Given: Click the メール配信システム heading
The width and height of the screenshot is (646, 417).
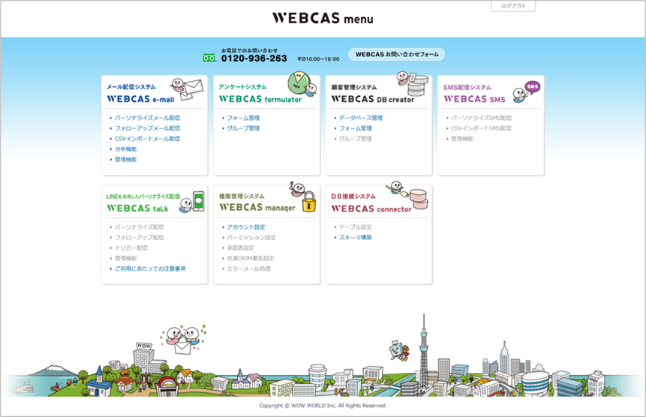Looking at the screenshot, I should click(x=131, y=87).
